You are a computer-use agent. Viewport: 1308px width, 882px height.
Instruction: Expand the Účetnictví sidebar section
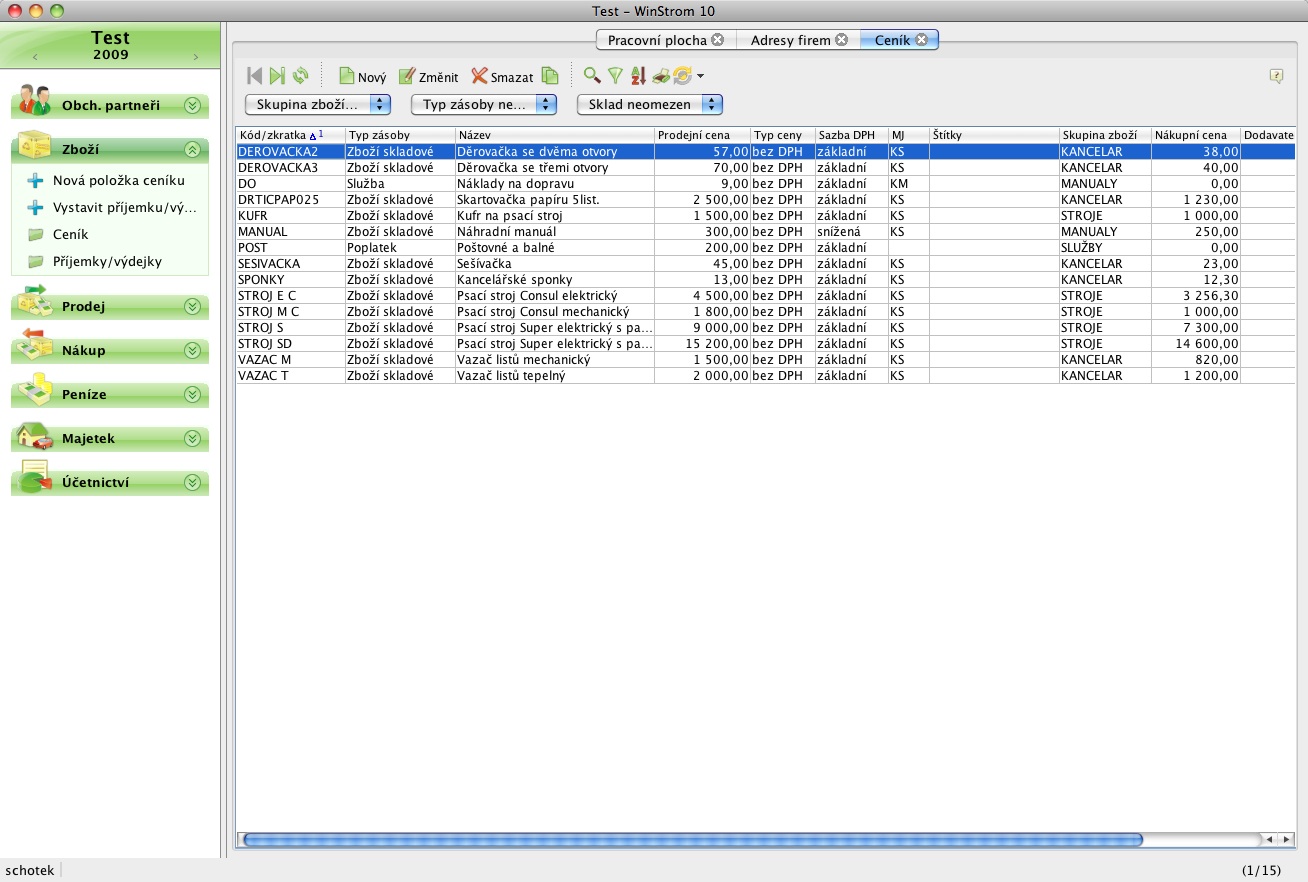(x=192, y=483)
